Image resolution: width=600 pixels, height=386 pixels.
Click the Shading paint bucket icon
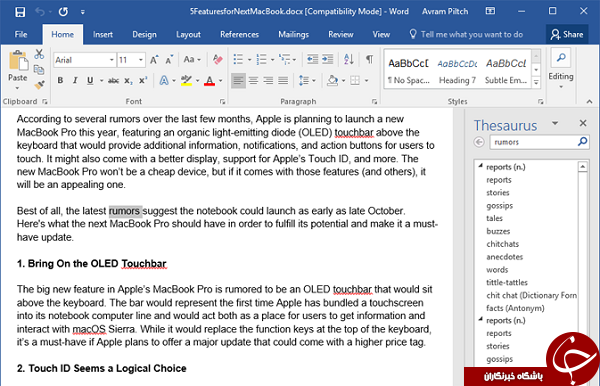coord(333,81)
